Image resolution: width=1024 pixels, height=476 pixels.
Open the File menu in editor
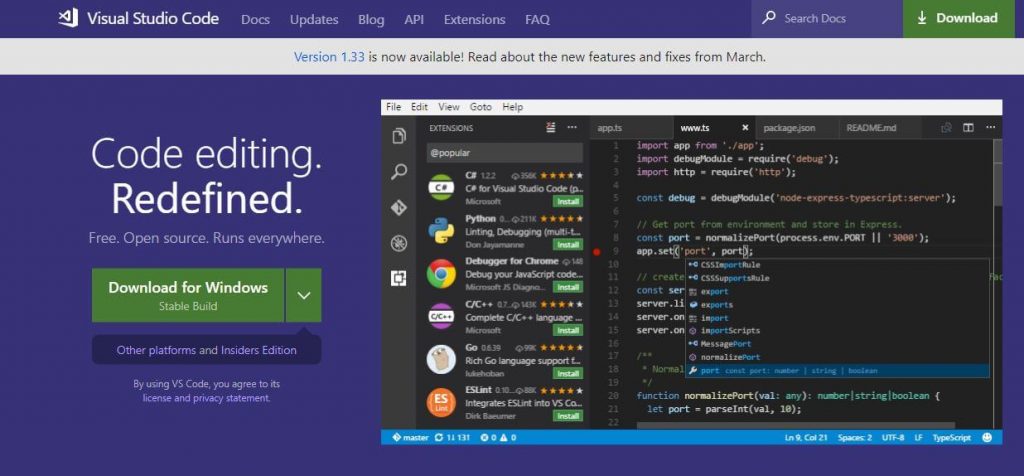pos(393,107)
